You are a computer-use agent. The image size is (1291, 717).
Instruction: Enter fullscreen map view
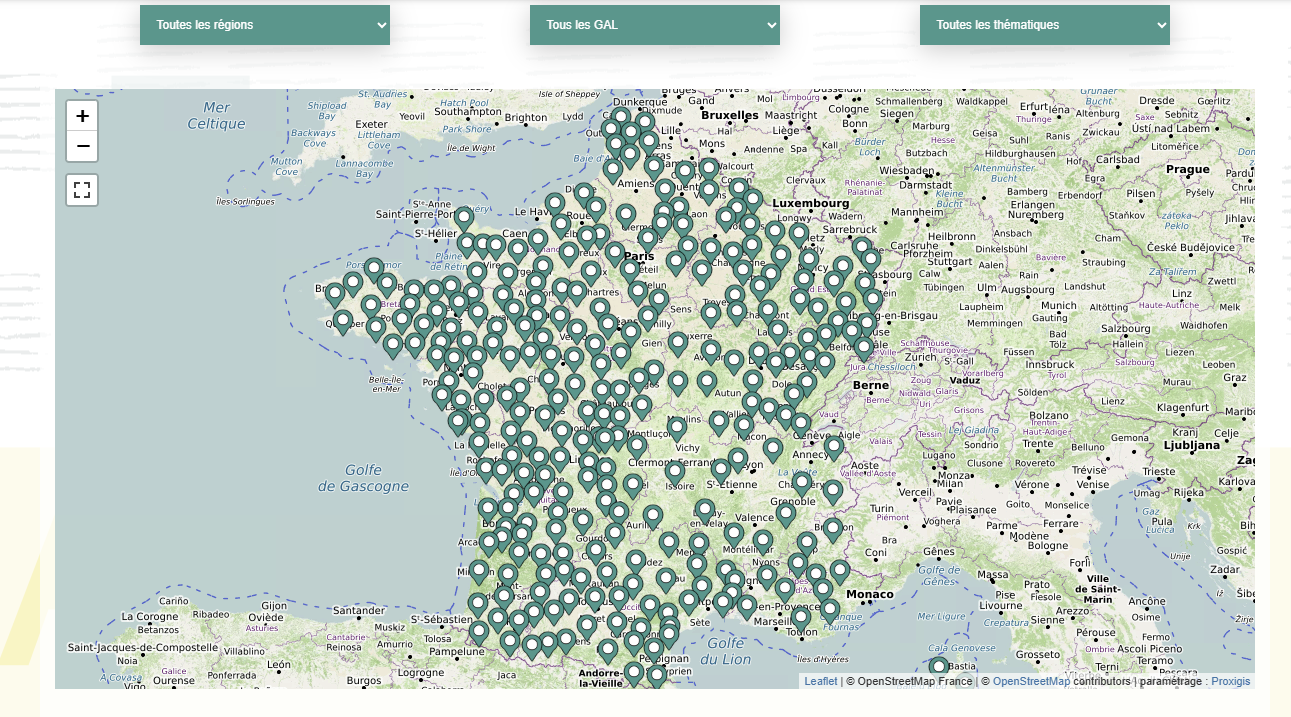coord(82,189)
